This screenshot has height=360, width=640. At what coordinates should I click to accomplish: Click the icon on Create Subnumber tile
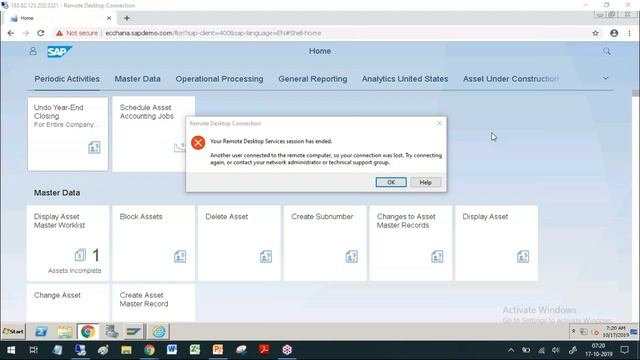pos(351,256)
